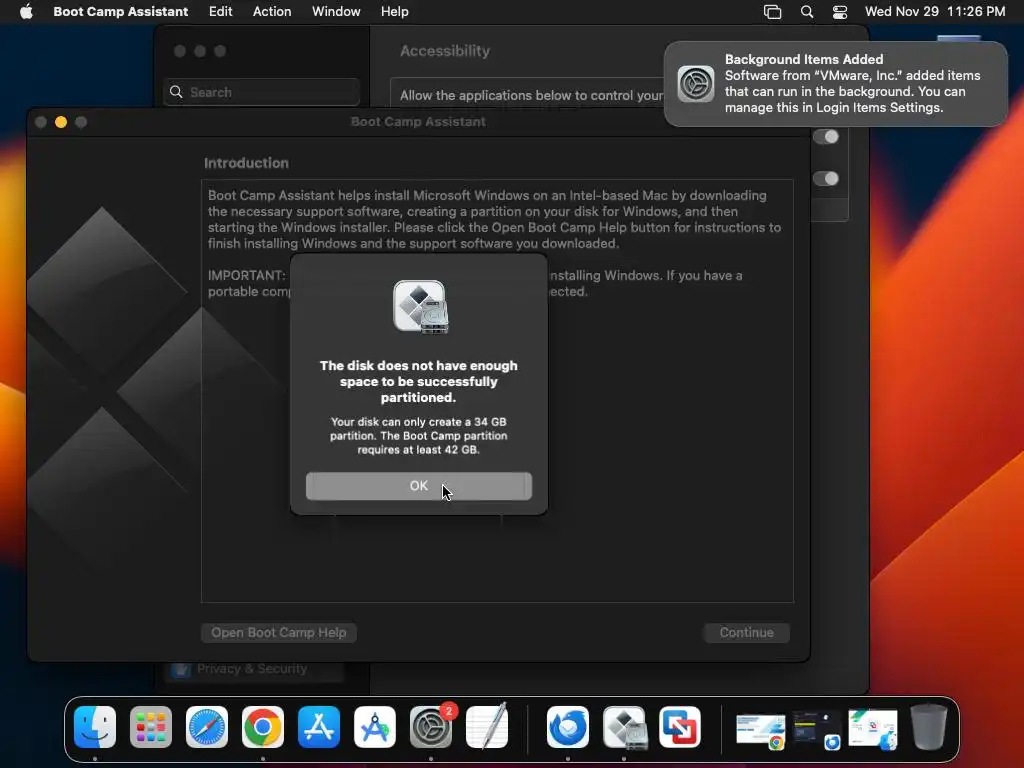Open the third minimized window thumbnail in Dock
Viewport: 1024px width, 768px height.
coord(872,729)
